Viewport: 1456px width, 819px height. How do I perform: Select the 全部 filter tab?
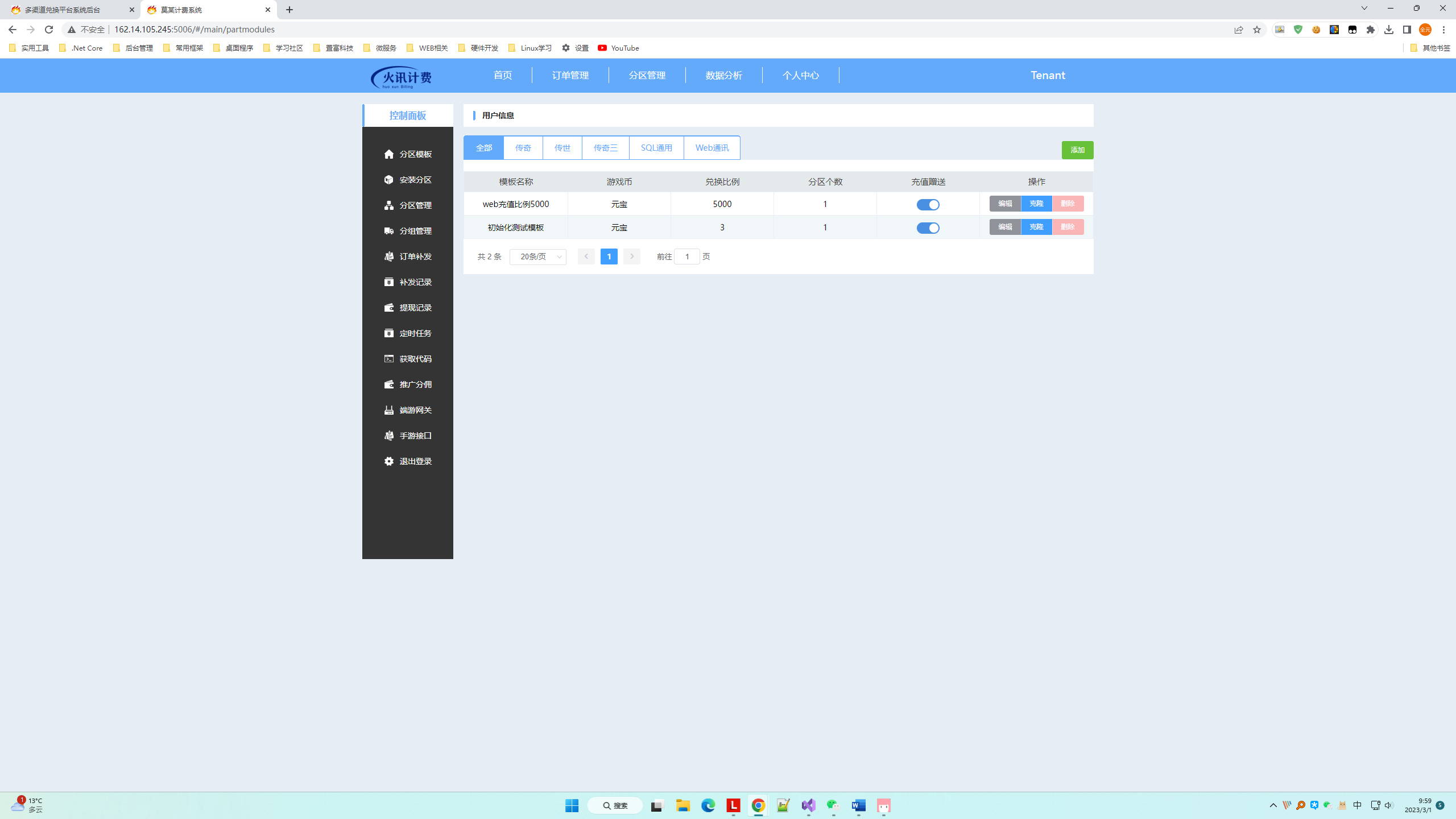pos(484,148)
